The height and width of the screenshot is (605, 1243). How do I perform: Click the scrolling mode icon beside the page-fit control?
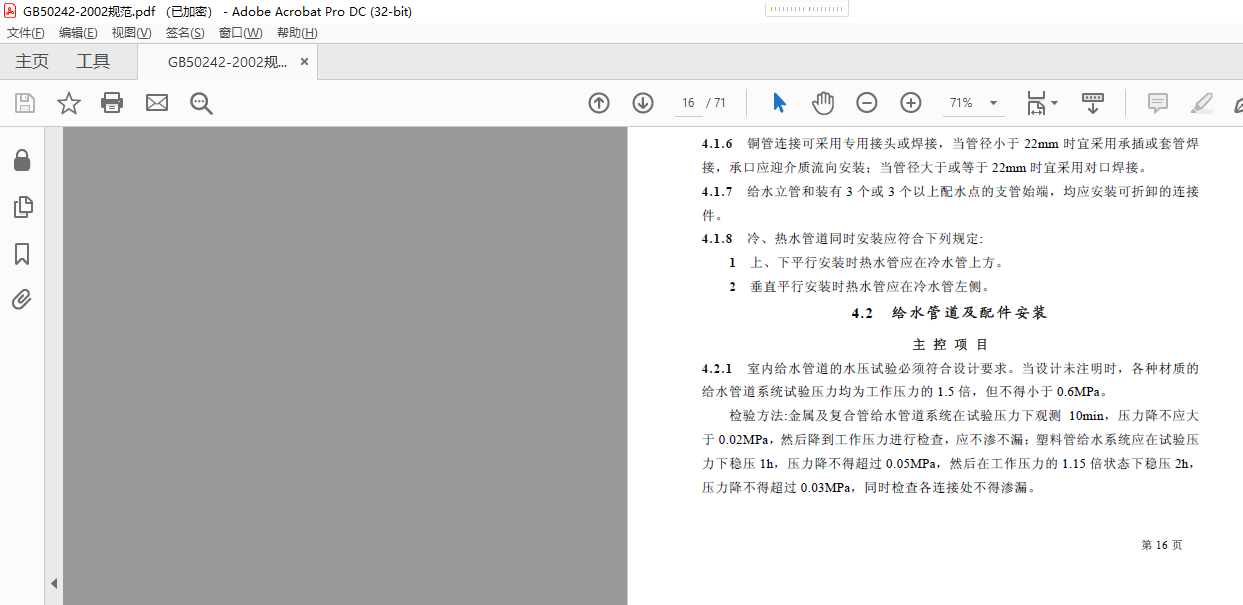coord(1093,103)
